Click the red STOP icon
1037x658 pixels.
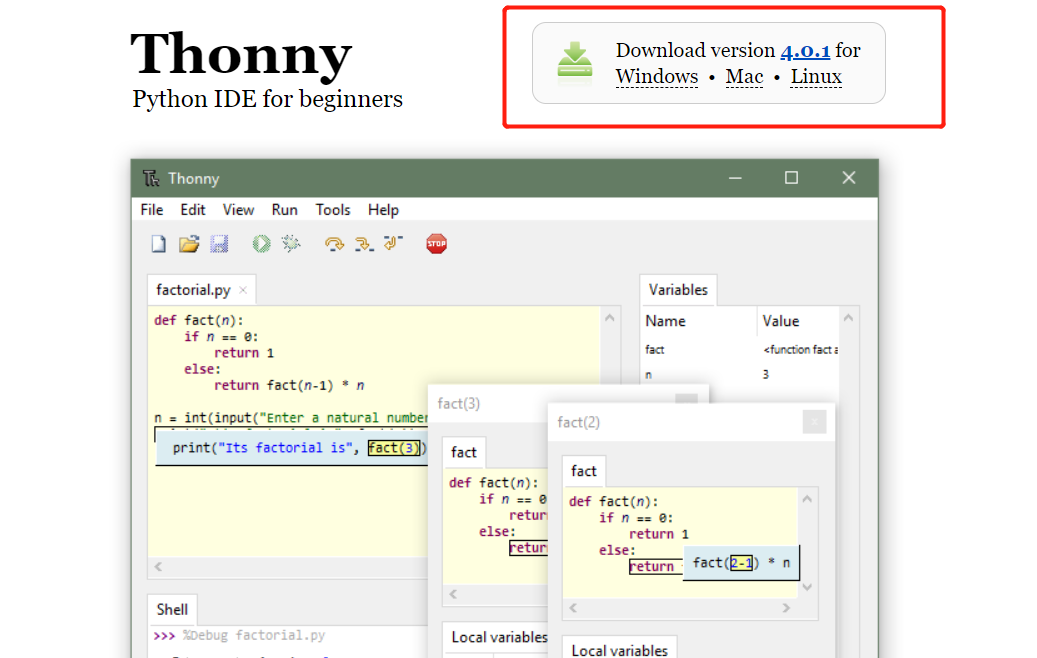point(436,244)
